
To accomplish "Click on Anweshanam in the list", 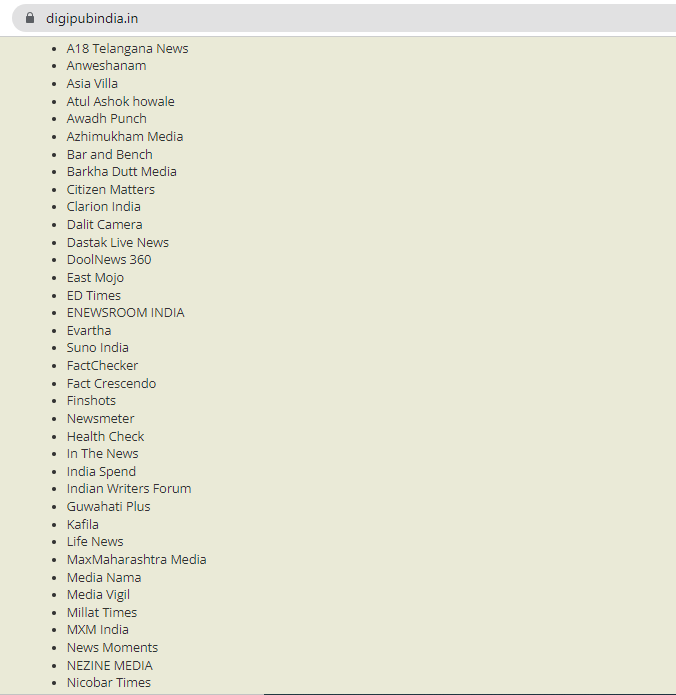I will click(106, 66).
